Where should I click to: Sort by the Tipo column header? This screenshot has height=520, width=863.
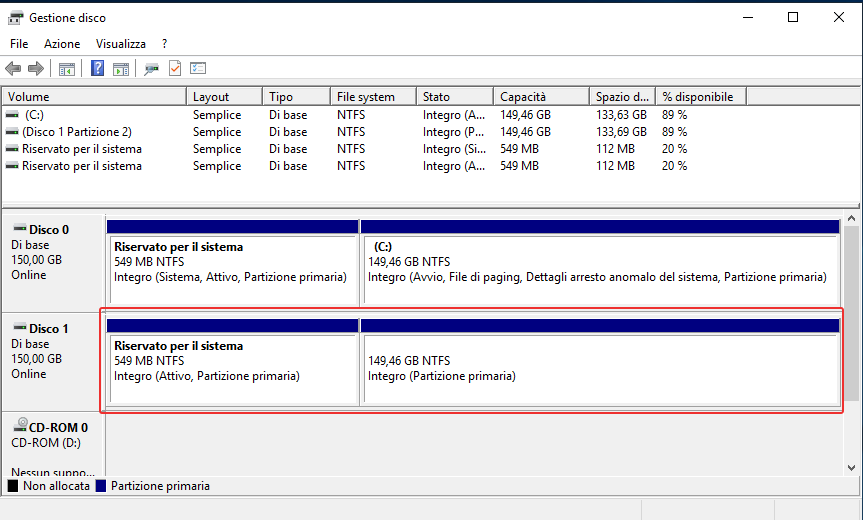click(297, 97)
